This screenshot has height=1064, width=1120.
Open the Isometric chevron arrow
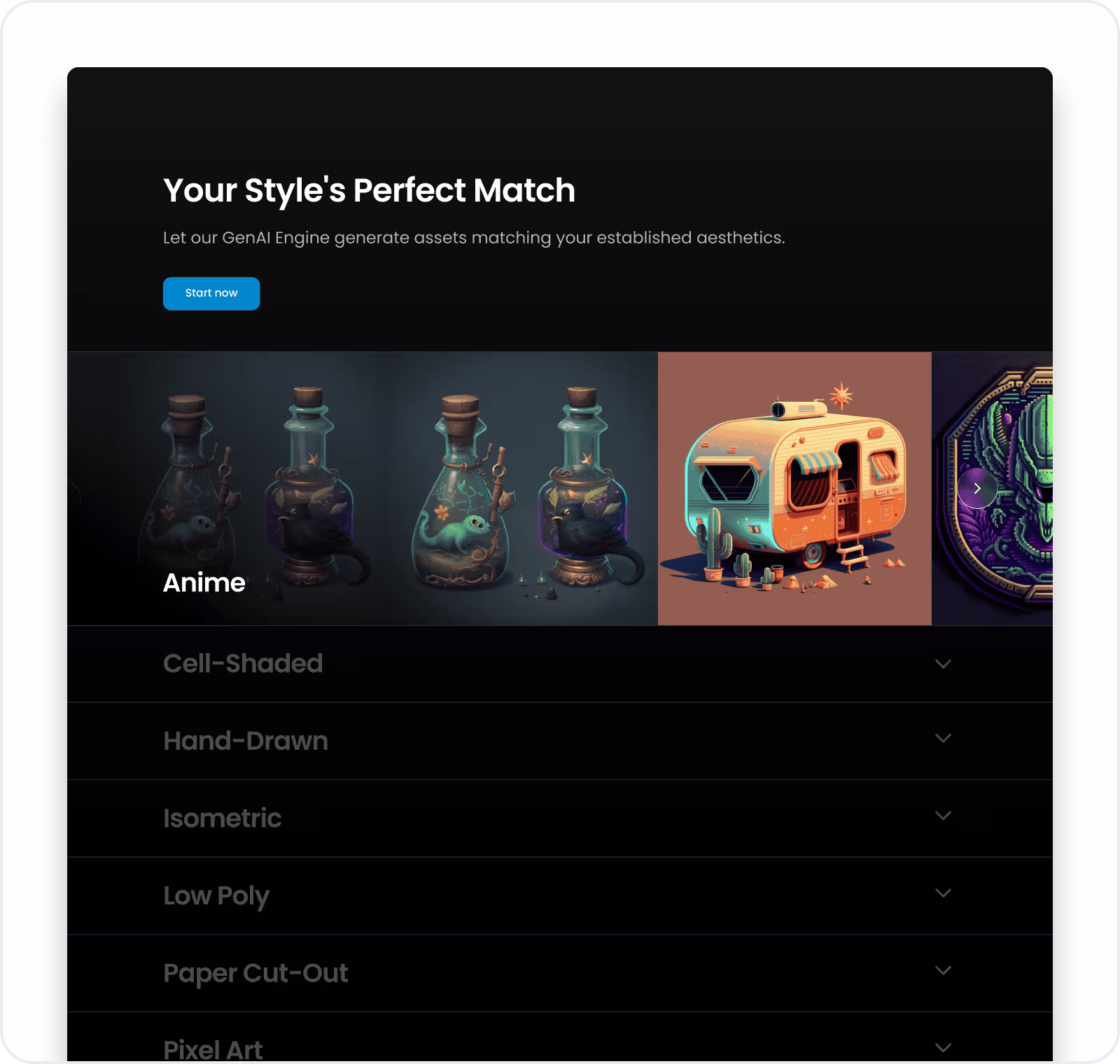click(943, 815)
